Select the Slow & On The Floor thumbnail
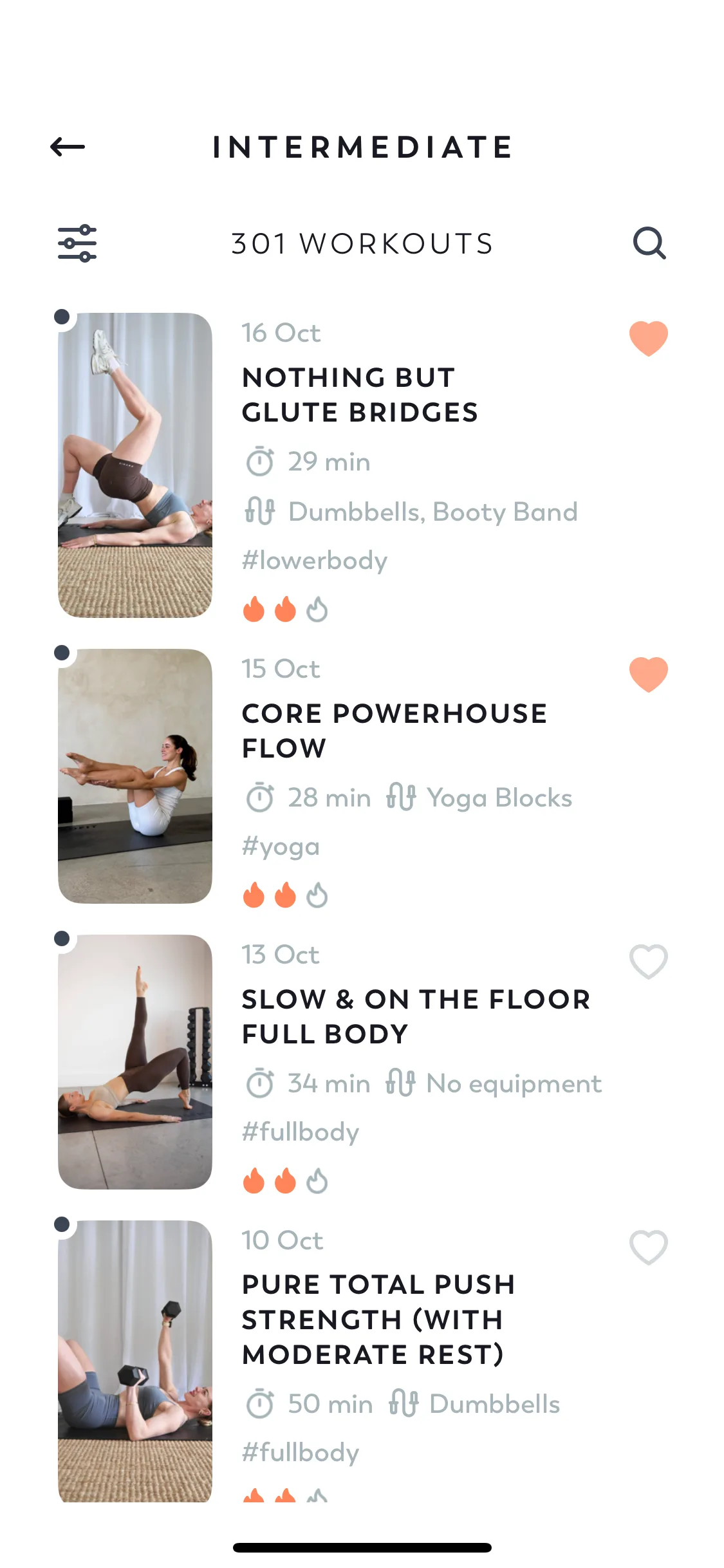 135,1061
